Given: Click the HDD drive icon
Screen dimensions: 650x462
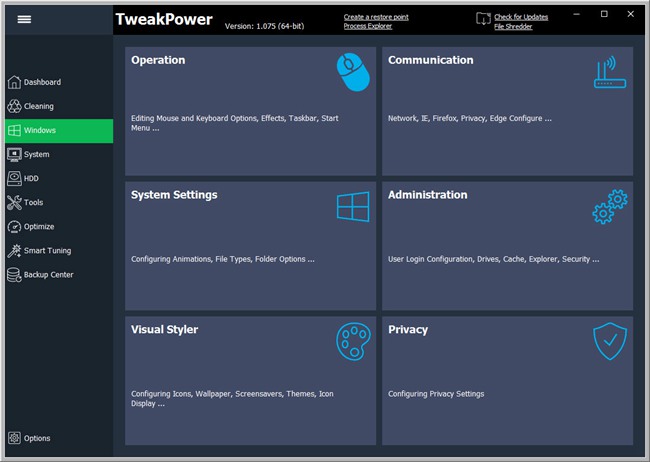Looking at the screenshot, I should point(14,178).
